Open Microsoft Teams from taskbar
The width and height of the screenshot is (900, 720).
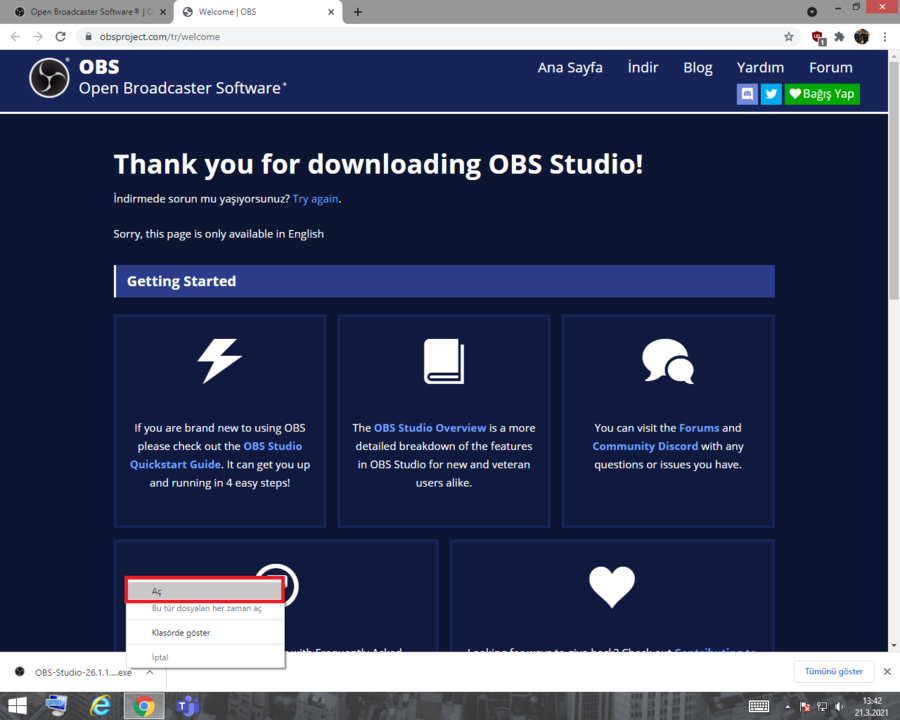coord(187,706)
